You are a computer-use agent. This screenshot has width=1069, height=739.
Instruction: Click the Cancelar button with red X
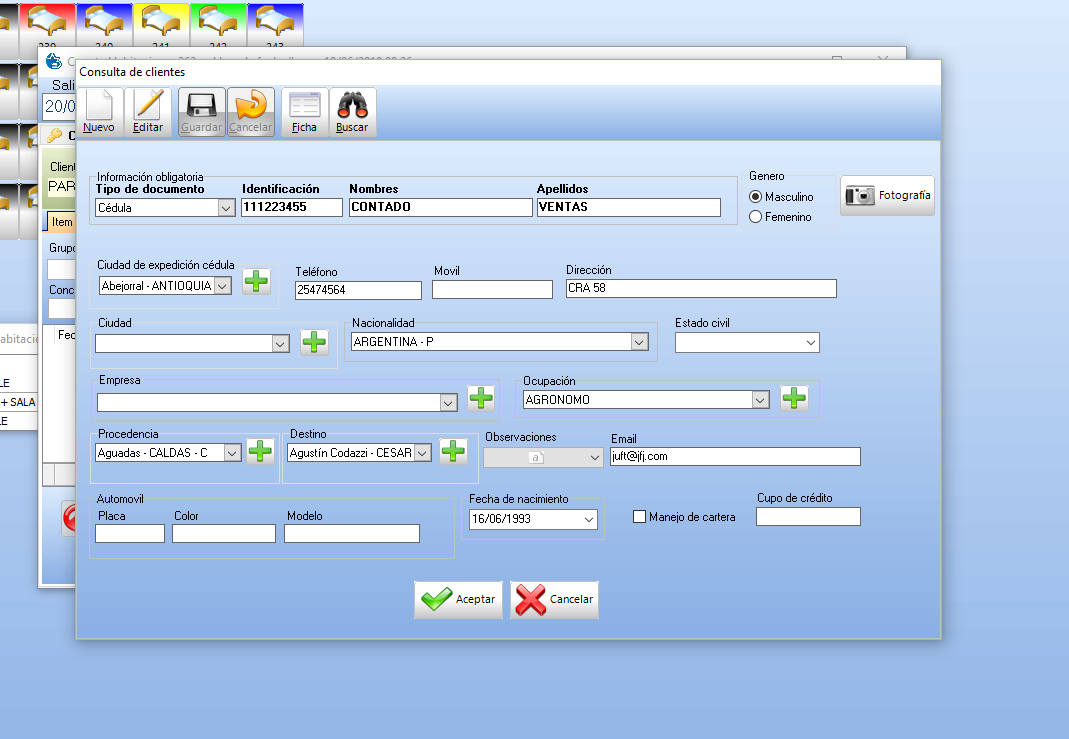point(555,600)
